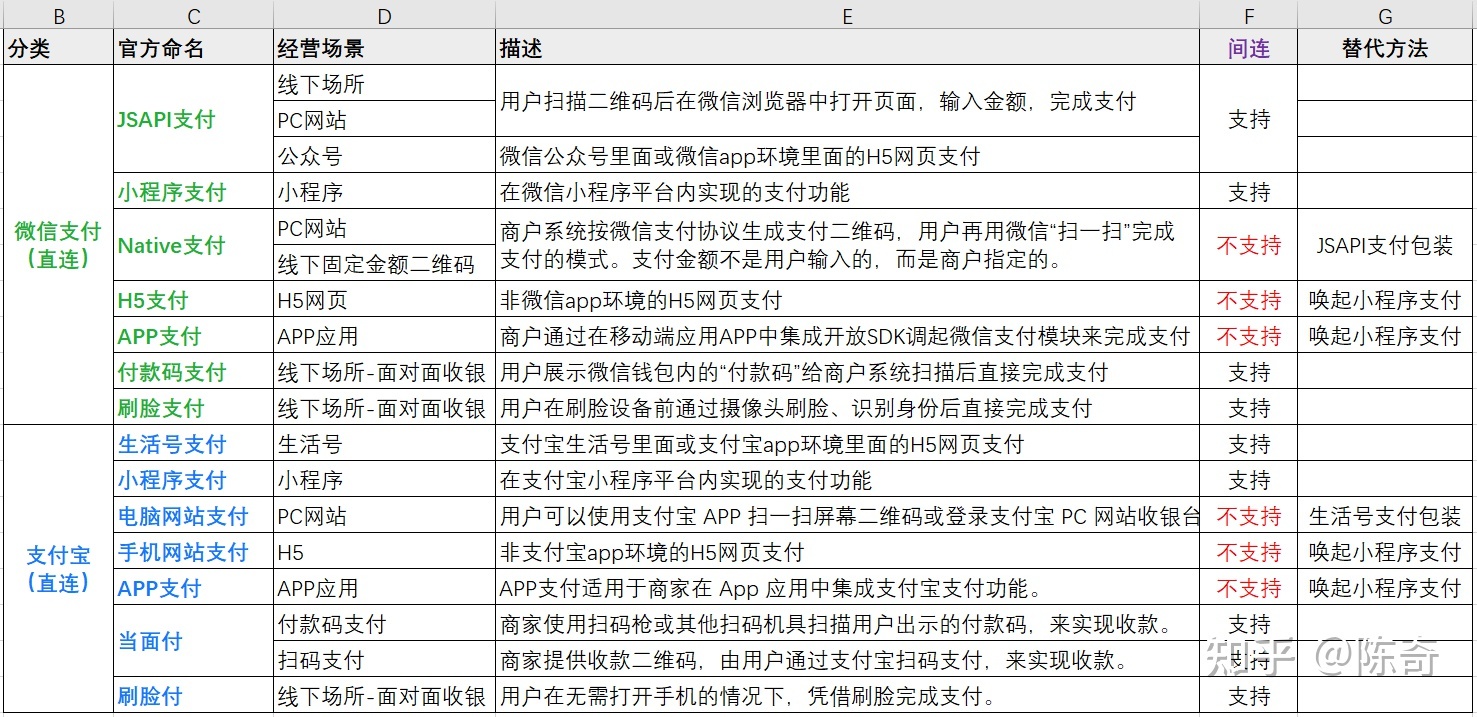Viewport: 1477px width, 717px height.
Task: Select description 非支付宝app环境的H5网页支付
Action: point(847,552)
